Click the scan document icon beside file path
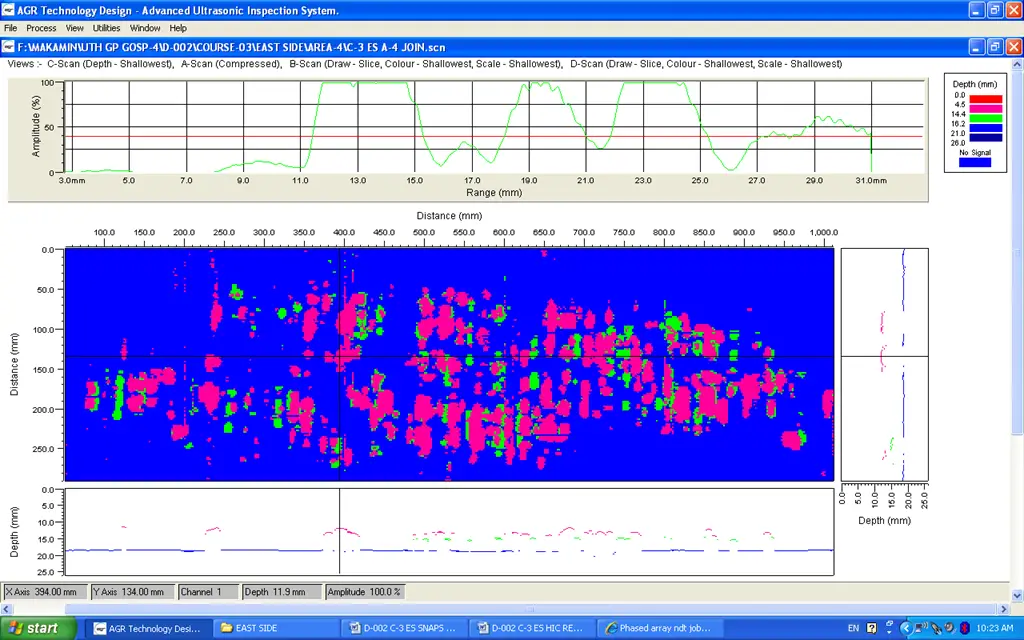Image resolution: width=1024 pixels, height=640 pixels. pos(8,47)
